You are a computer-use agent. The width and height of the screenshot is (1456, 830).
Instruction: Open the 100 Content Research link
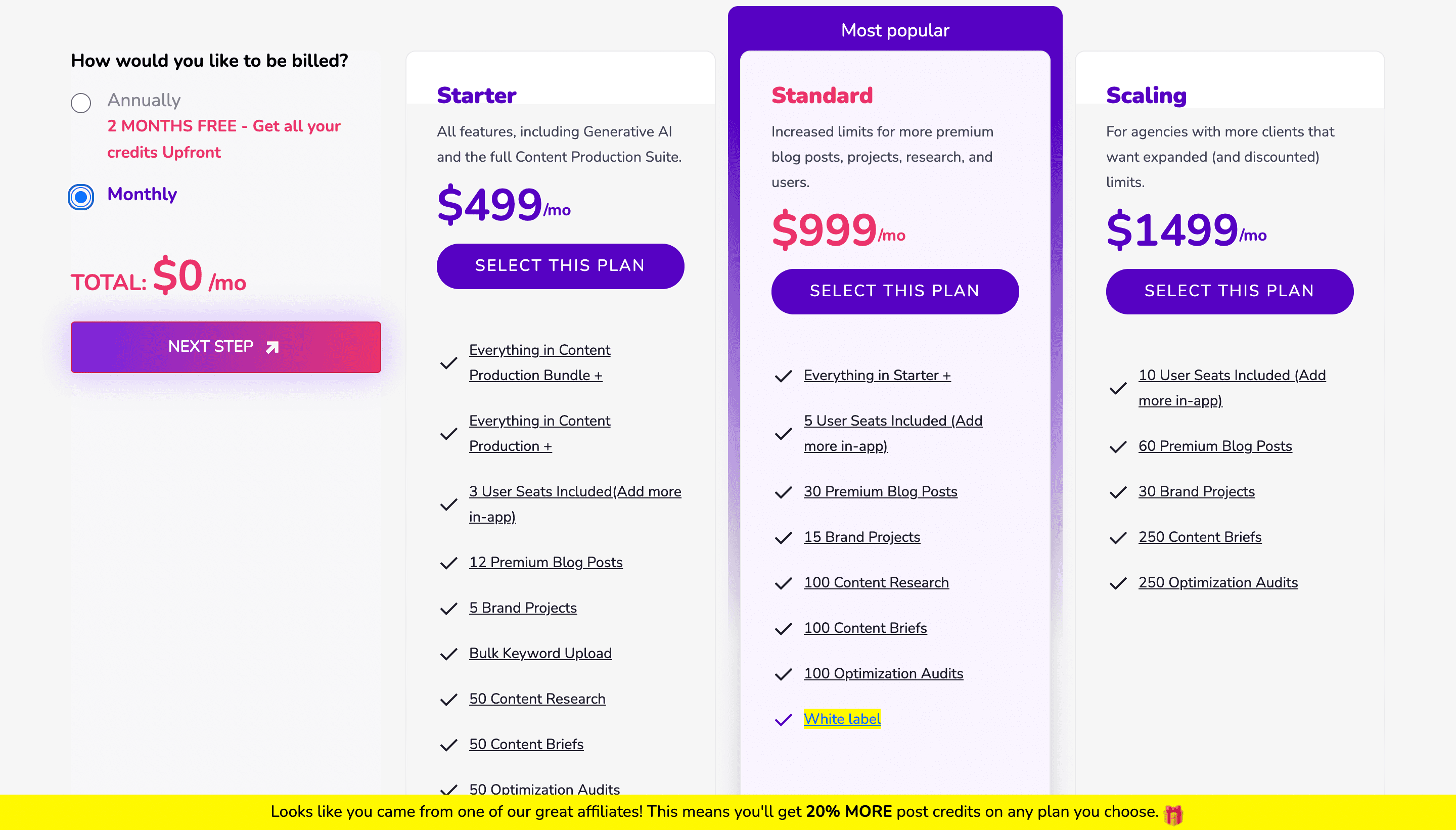click(876, 583)
